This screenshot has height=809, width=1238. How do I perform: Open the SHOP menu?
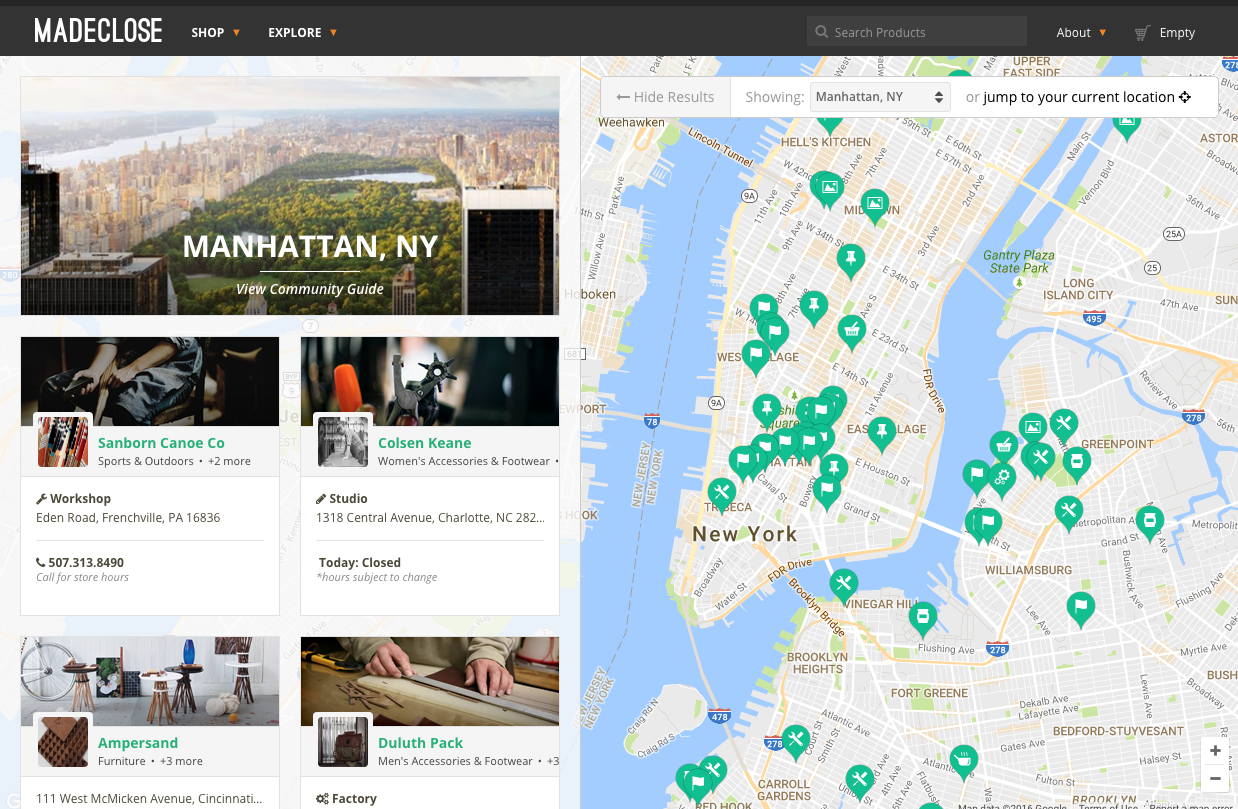coord(215,32)
